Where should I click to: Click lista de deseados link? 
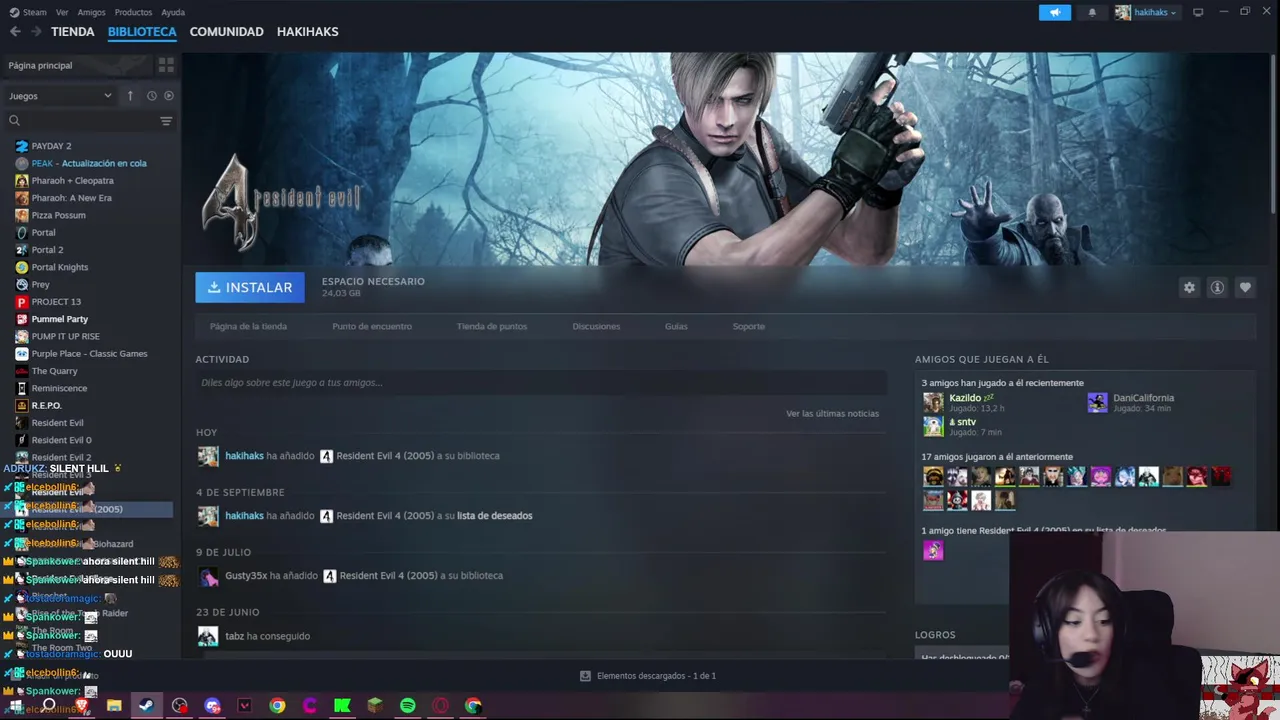(495, 516)
